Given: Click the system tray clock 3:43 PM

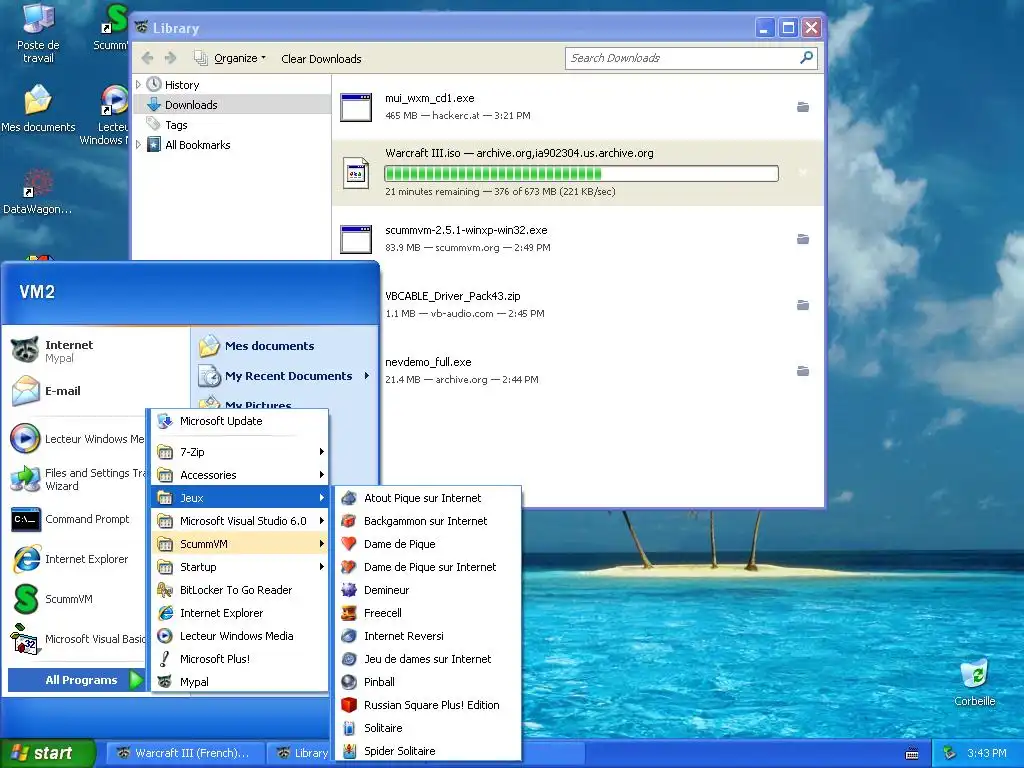Looking at the screenshot, I should tap(986, 753).
